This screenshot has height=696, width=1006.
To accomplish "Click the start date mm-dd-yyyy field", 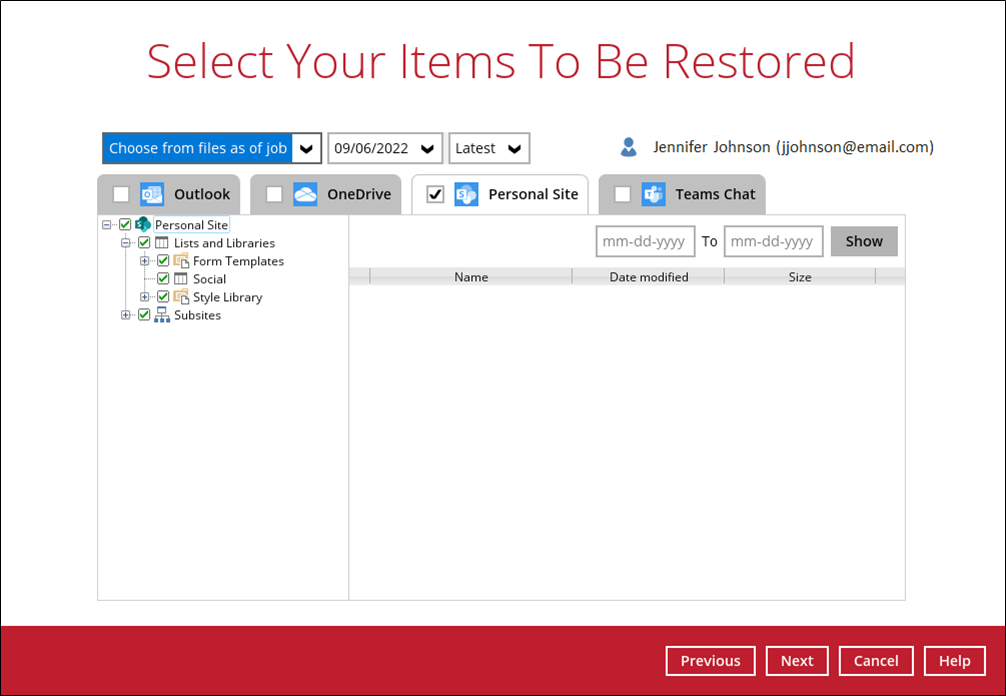I will [645, 241].
